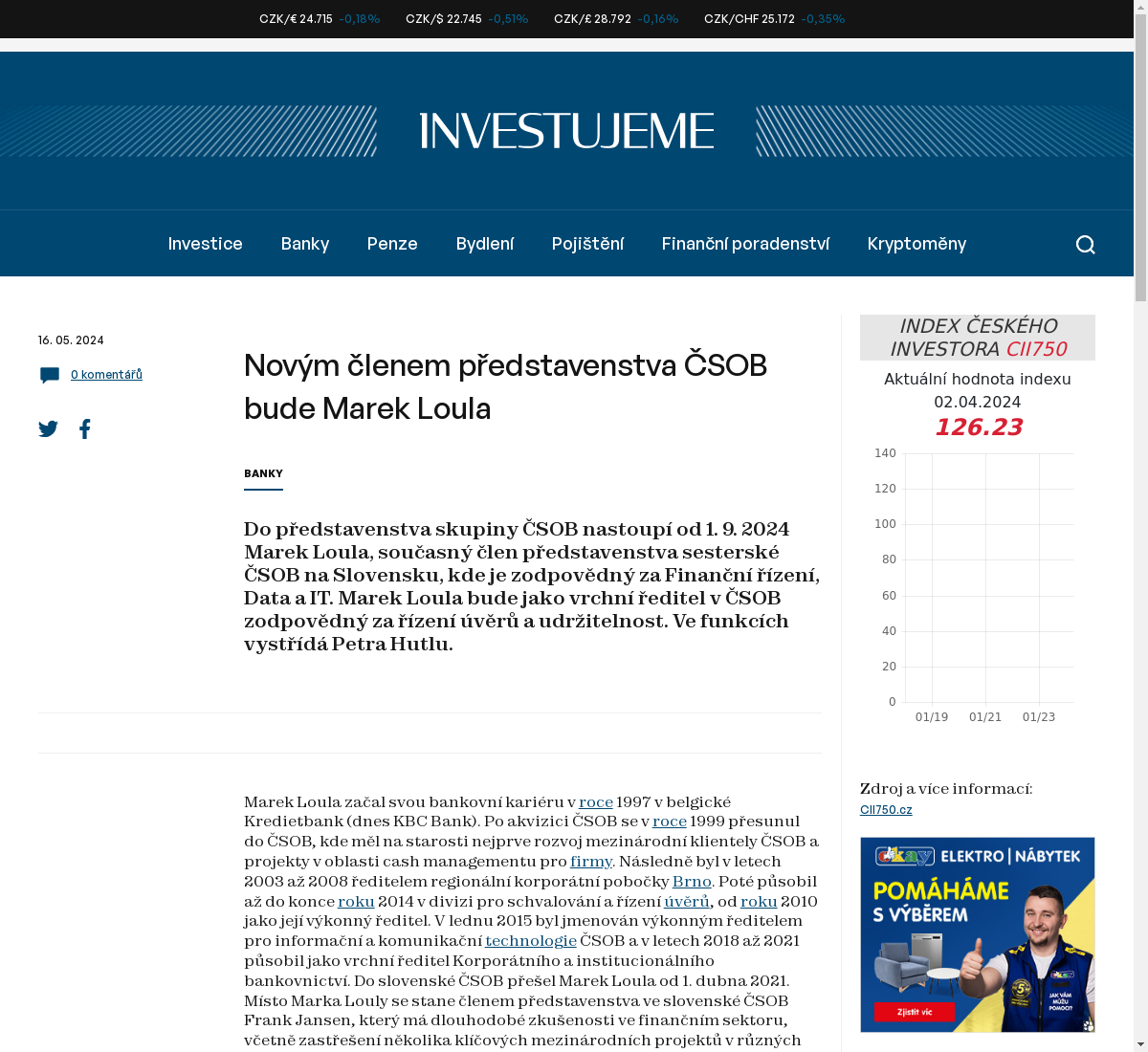Viewport: 1148px width, 1052px height.
Task: Open the Penze menu item
Action: point(392,244)
